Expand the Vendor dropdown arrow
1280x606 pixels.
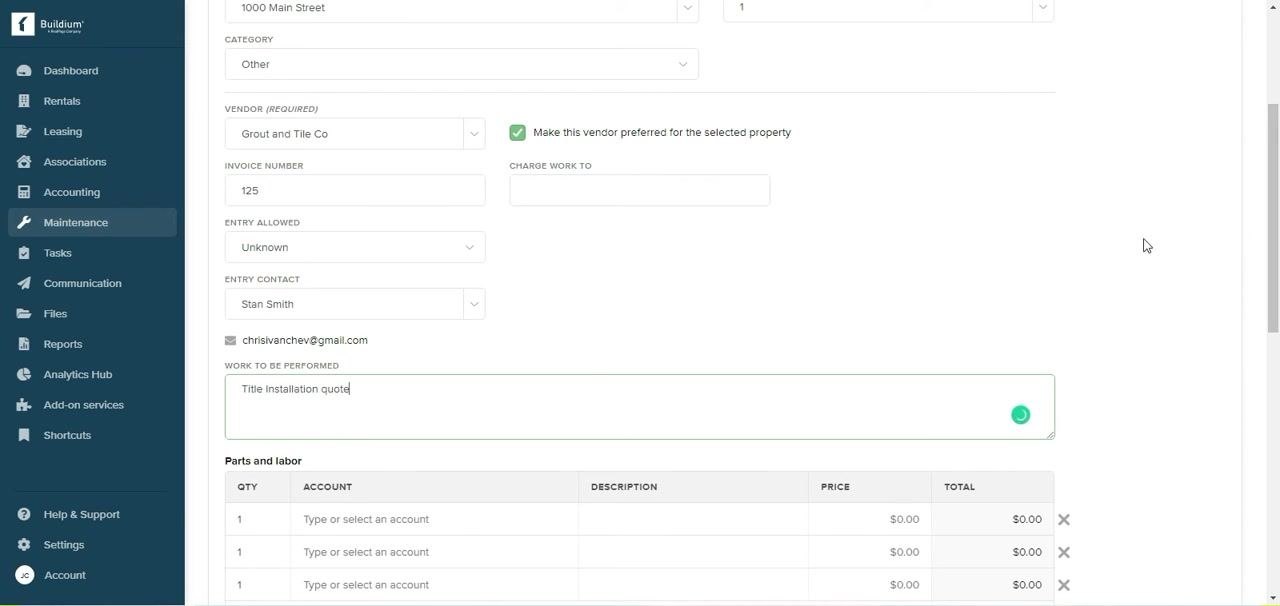[474, 134]
